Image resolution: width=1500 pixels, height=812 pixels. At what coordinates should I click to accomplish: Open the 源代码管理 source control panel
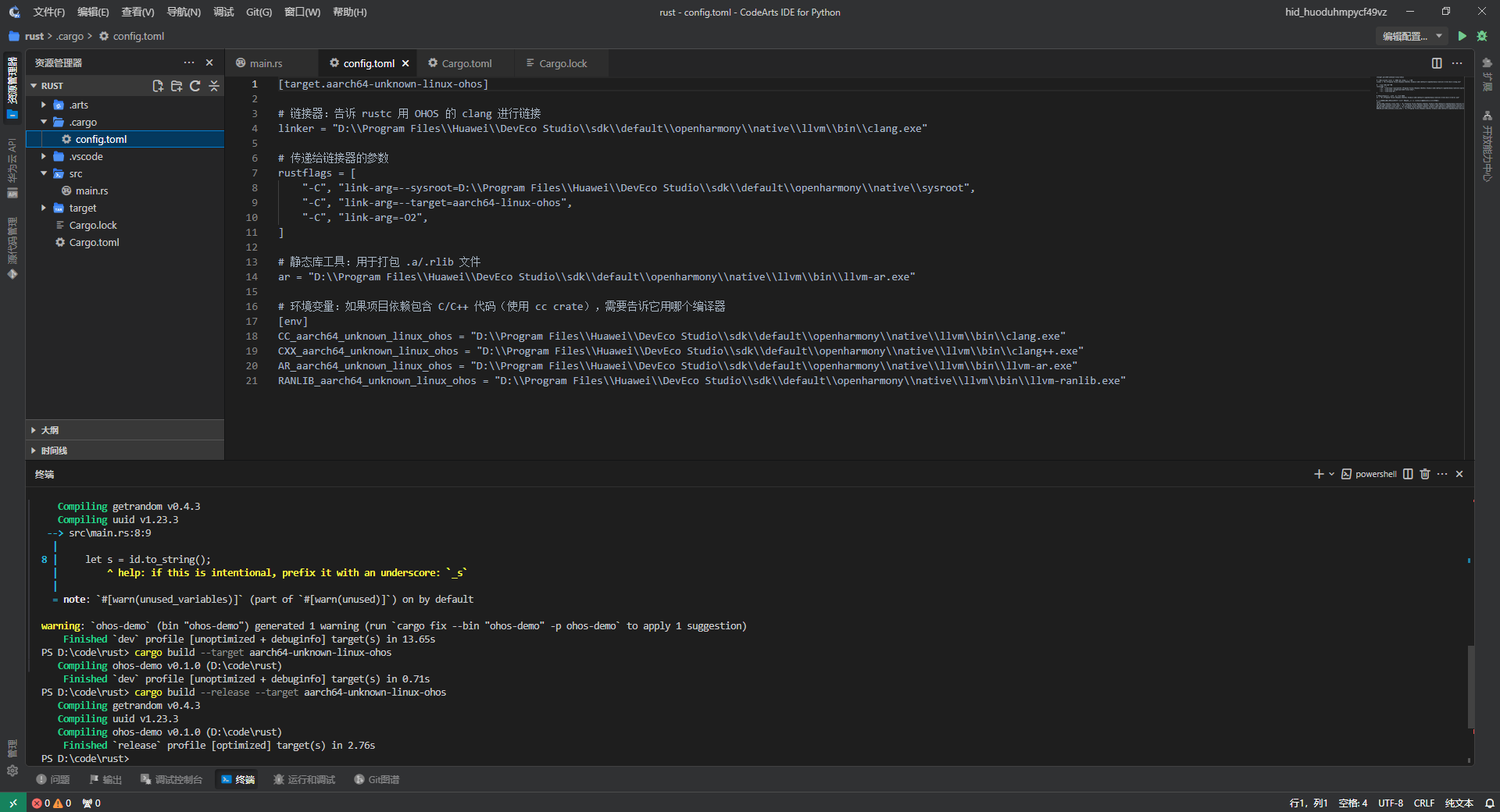[x=12, y=248]
